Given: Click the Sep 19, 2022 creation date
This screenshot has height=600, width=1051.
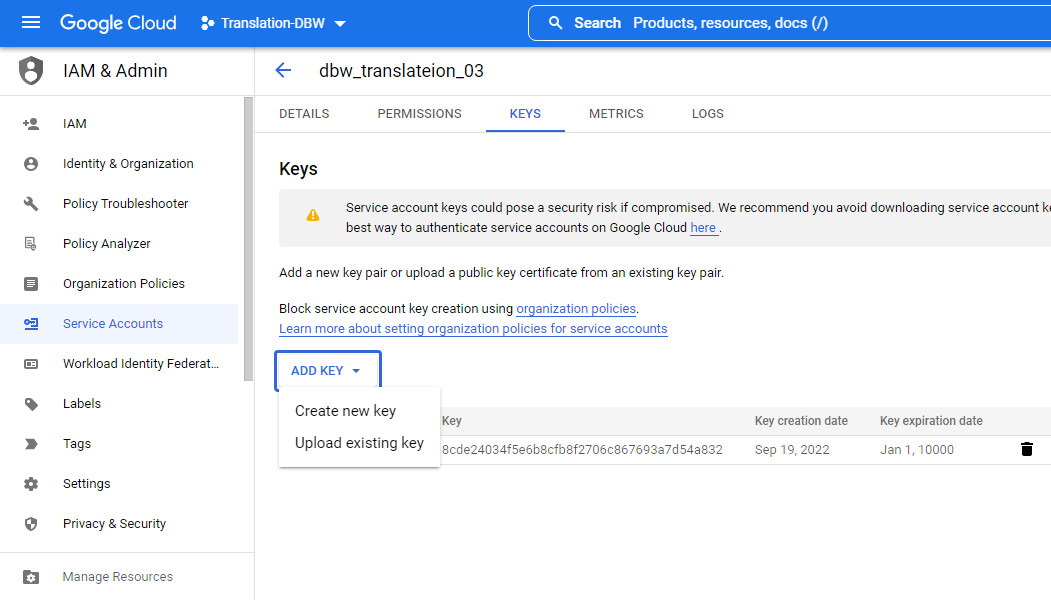Looking at the screenshot, I should pos(792,450).
